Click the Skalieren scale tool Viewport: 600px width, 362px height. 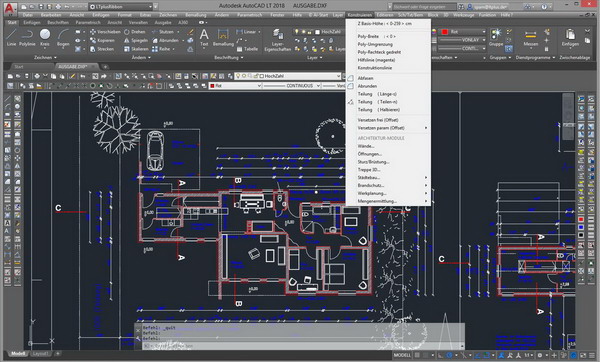coord(136,49)
